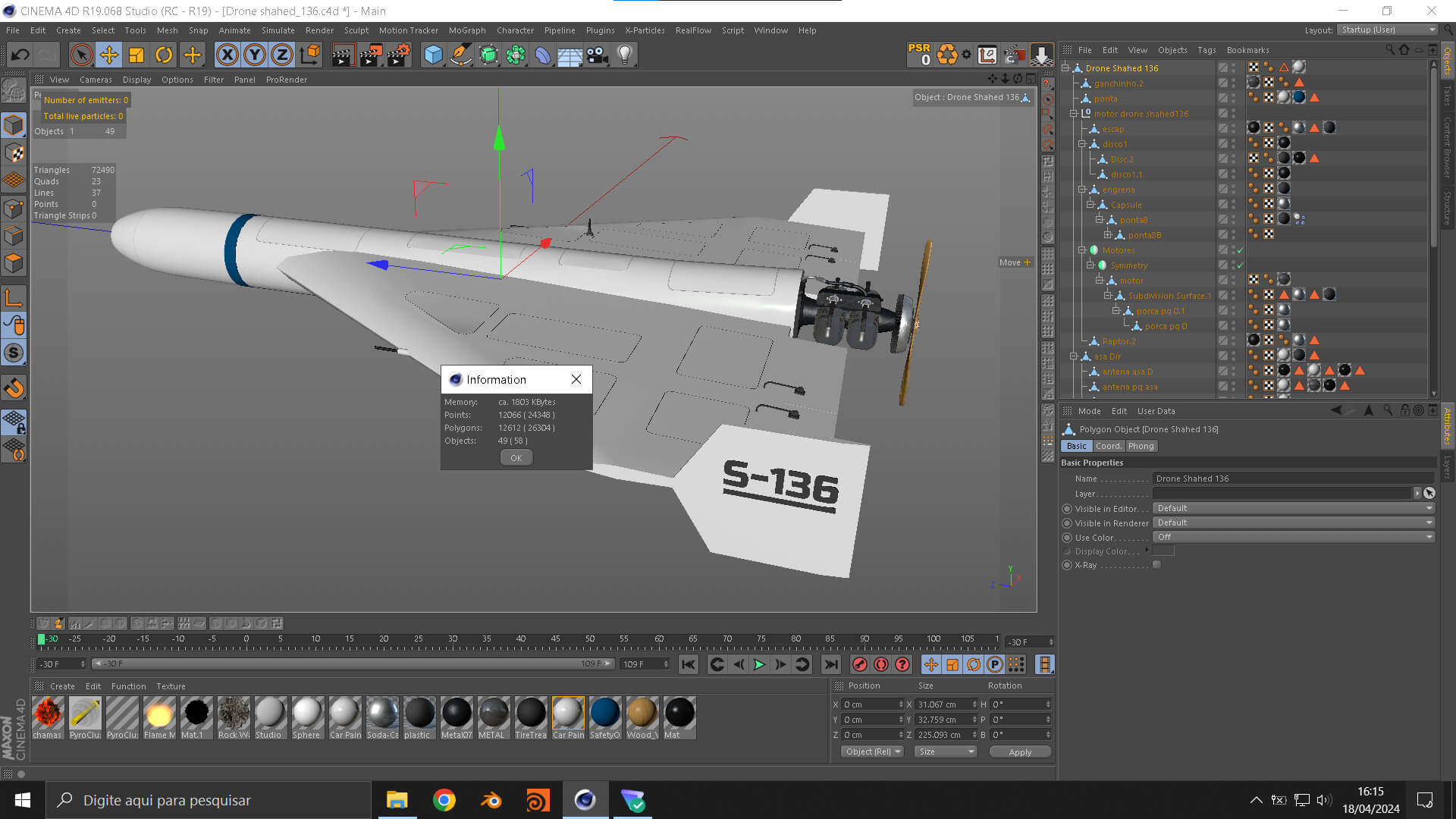Click the Undo arrow icon

(x=20, y=55)
